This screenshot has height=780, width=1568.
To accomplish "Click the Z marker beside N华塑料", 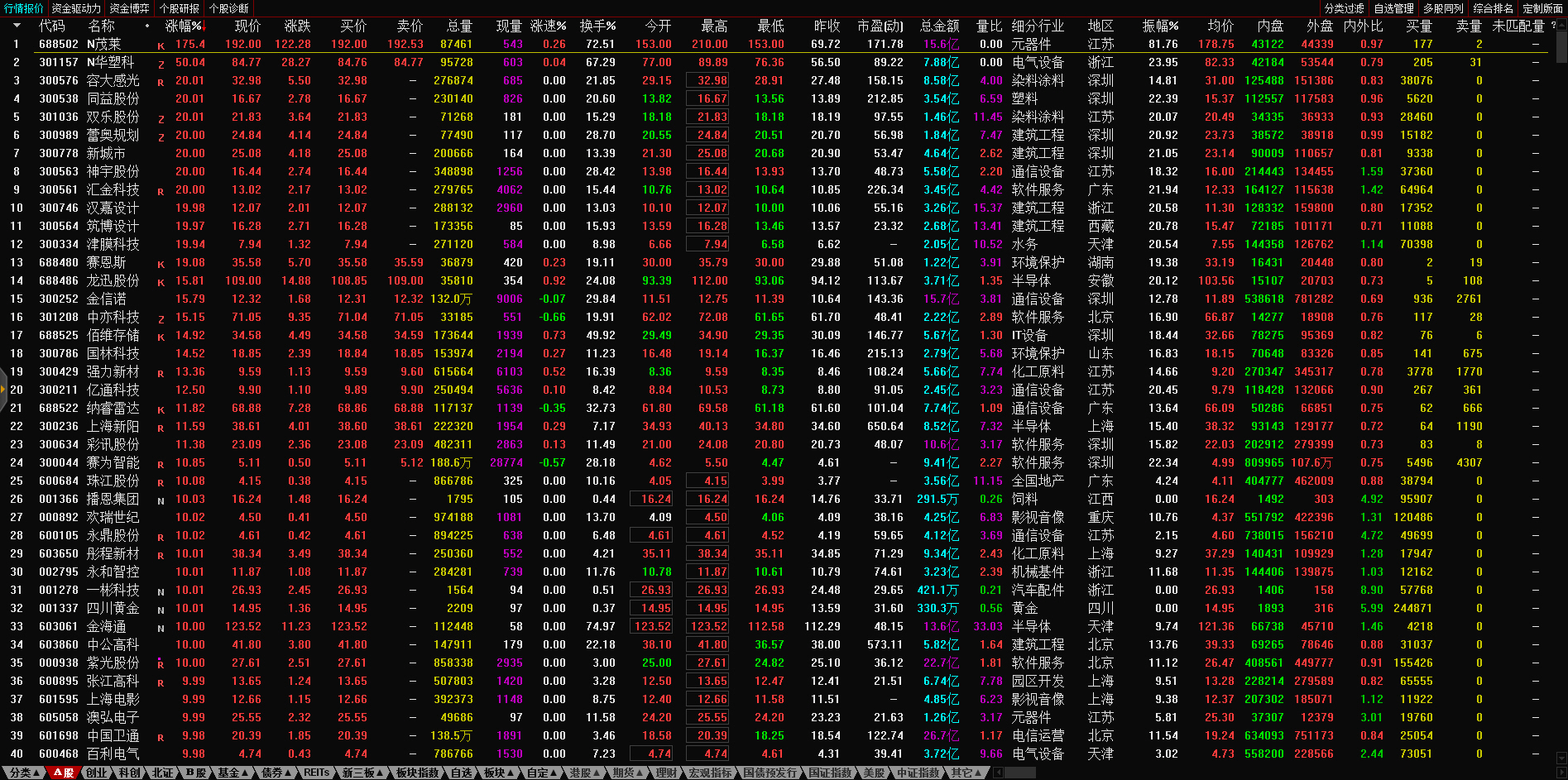I will tap(161, 64).
